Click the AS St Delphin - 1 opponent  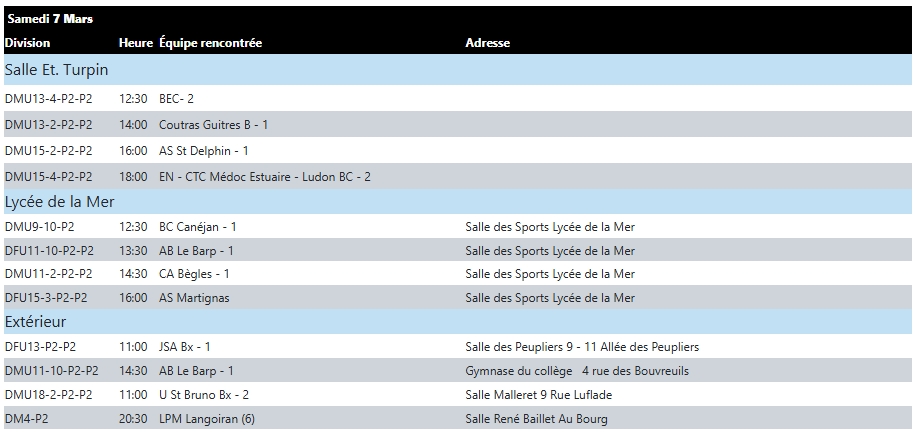pyautogui.click(x=203, y=151)
